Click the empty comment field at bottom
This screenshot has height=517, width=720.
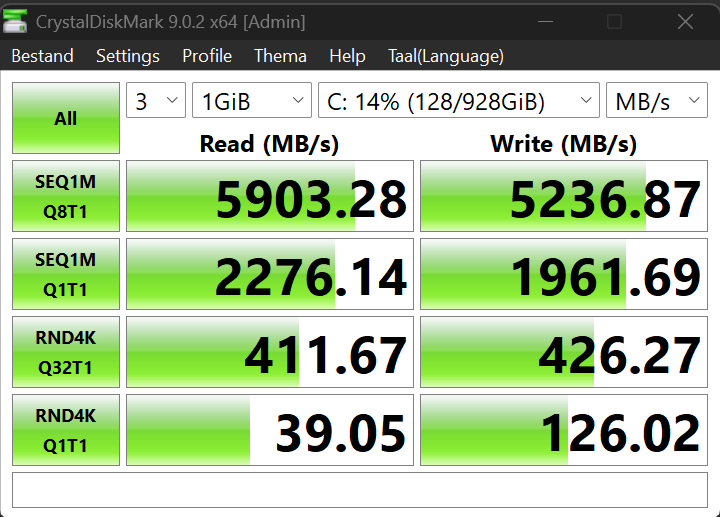click(x=360, y=490)
